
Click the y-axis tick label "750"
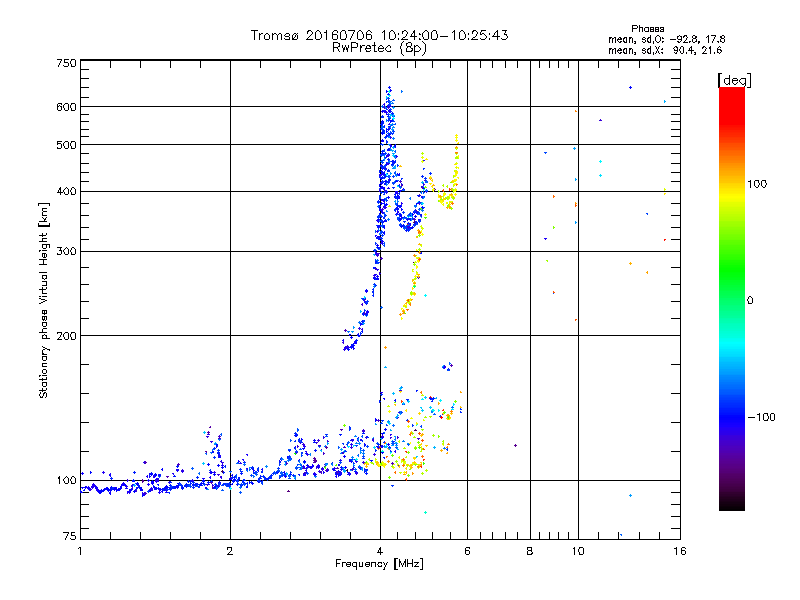(66, 63)
